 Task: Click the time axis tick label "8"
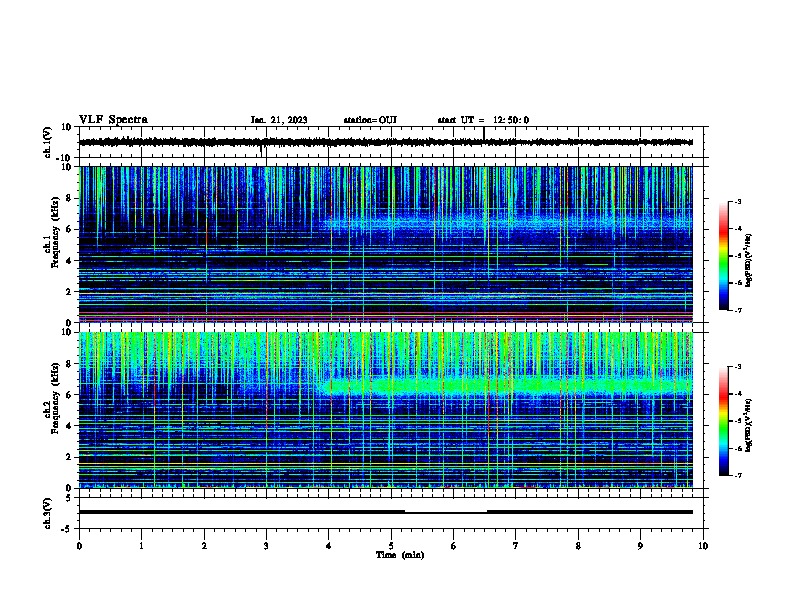pyautogui.click(x=578, y=546)
